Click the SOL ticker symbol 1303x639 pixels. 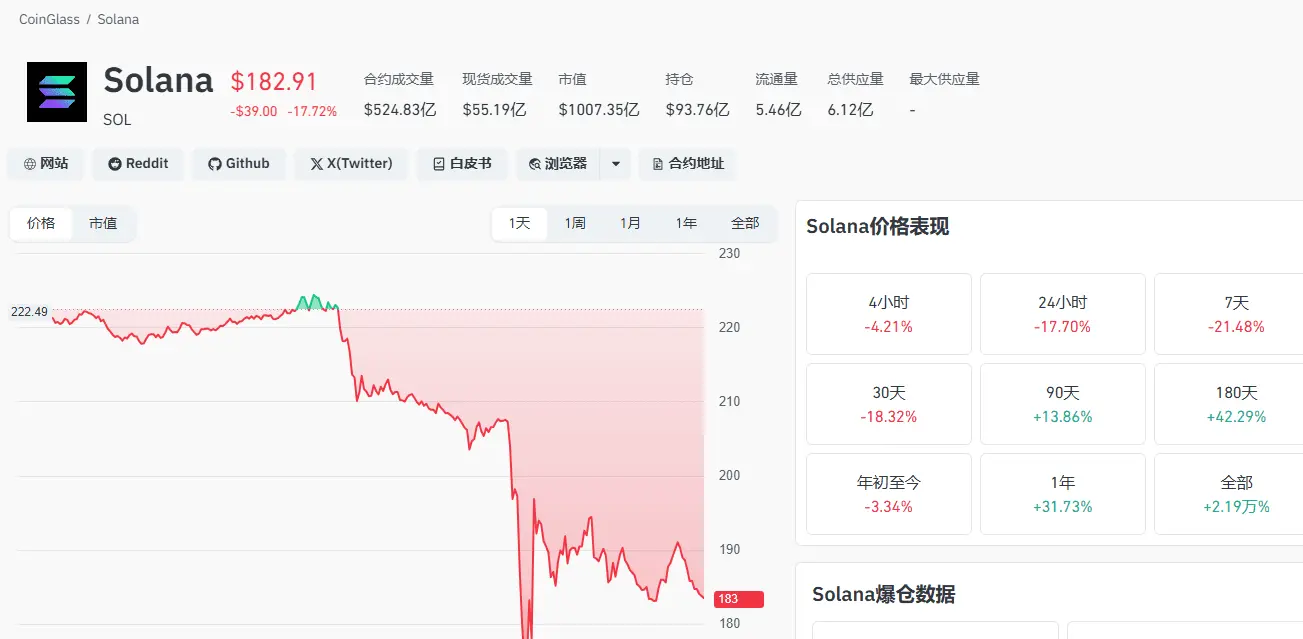click(x=117, y=120)
